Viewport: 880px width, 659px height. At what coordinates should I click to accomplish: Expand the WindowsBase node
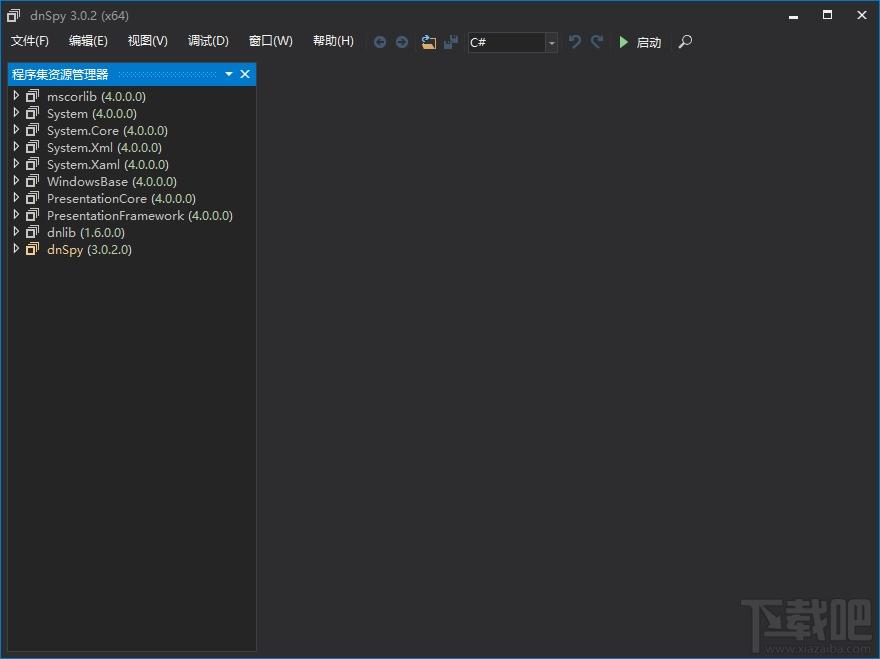(x=16, y=180)
